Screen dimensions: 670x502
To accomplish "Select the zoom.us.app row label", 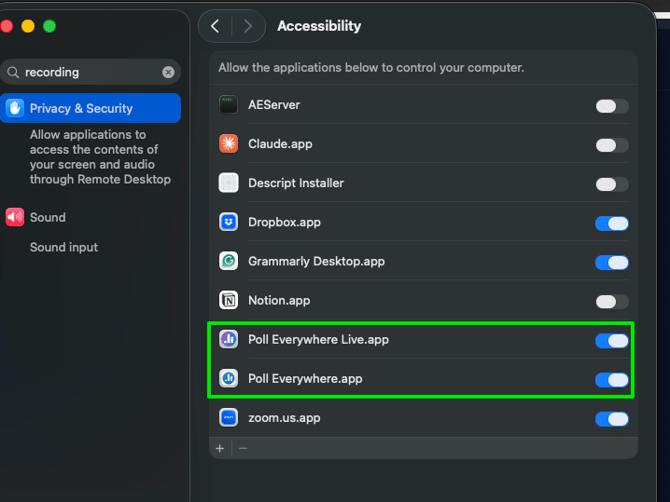I will pos(285,418).
